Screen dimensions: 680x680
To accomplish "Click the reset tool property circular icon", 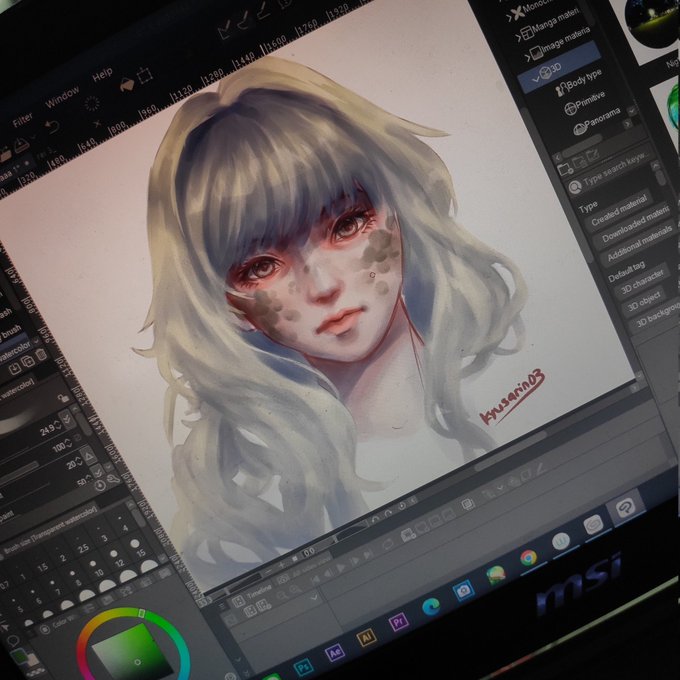I will pos(100,485).
